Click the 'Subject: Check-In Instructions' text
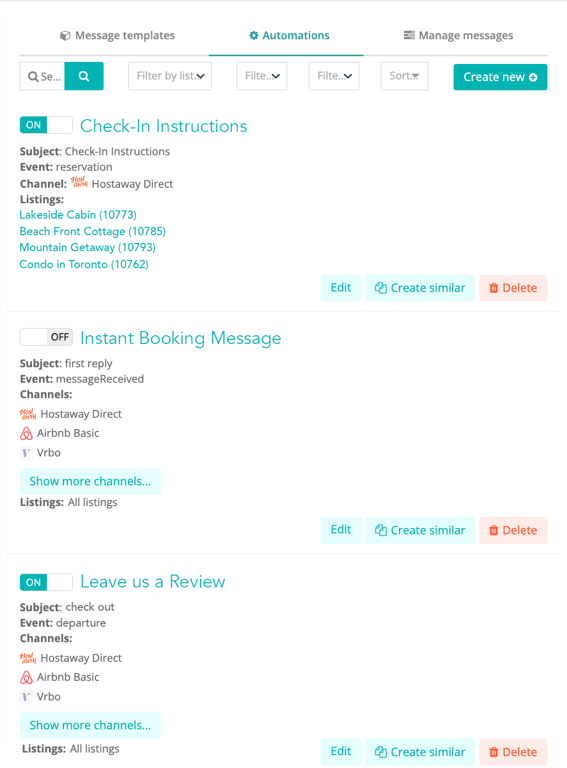 [x=94, y=151]
